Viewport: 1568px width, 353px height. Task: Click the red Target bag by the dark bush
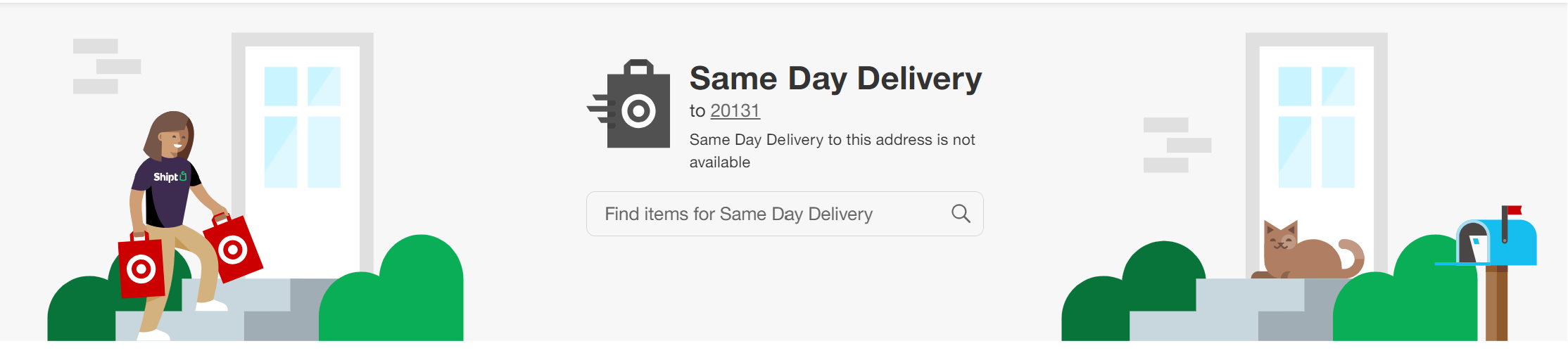click(x=141, y=267)
